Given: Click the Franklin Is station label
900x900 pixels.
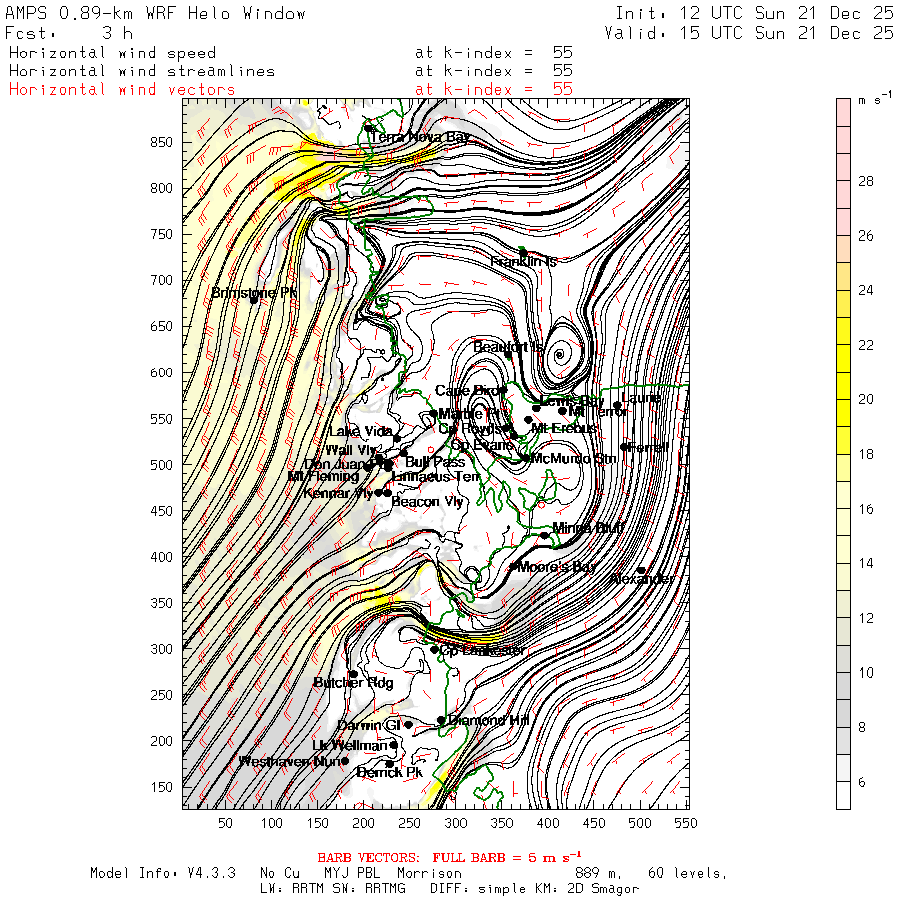Looking at the screenshot, I should pos(523,262).
